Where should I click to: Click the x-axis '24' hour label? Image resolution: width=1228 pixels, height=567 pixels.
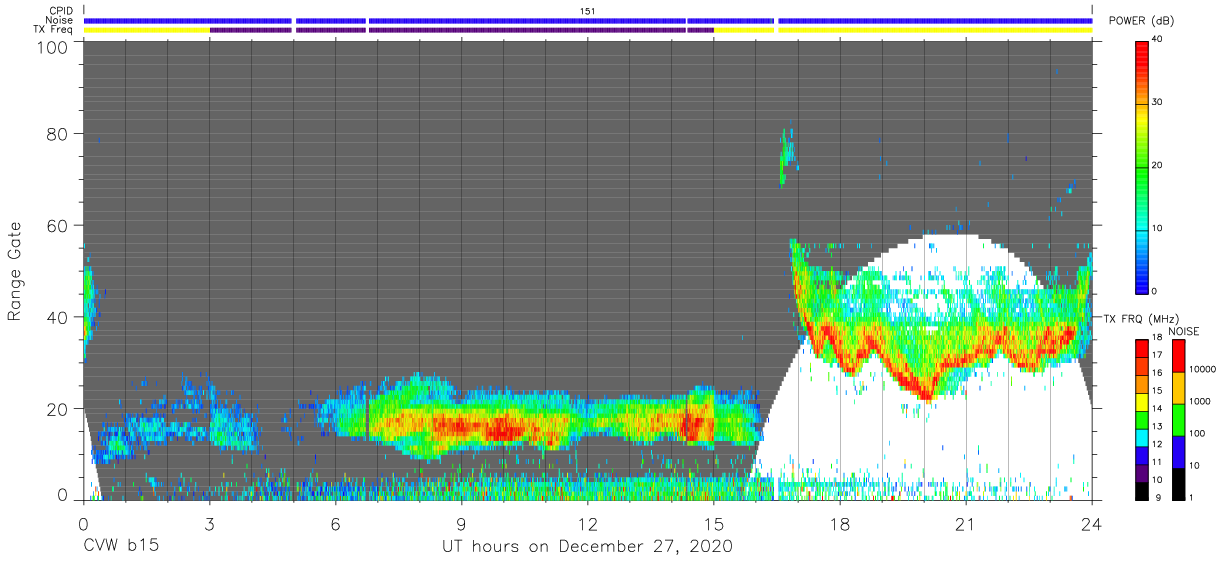coord(1091,523)
